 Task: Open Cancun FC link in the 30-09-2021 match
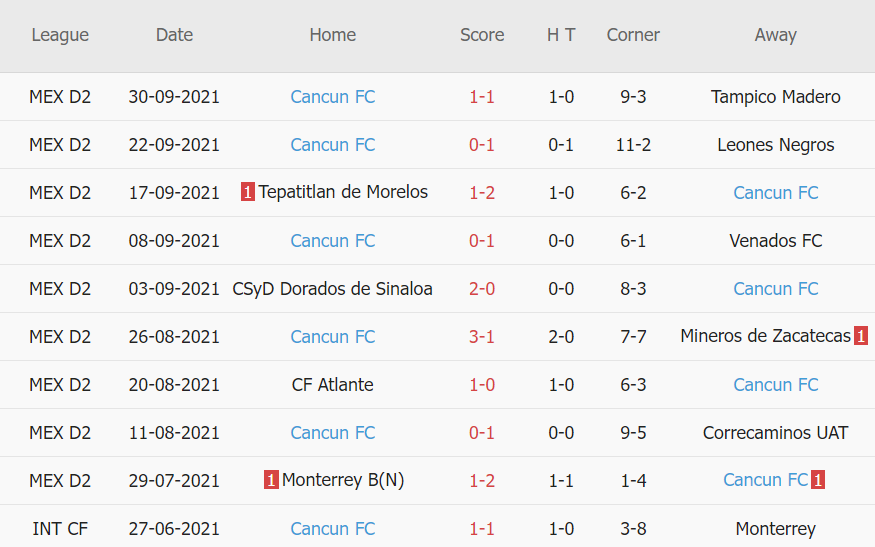pyautogui.click(x=333, y=97)
